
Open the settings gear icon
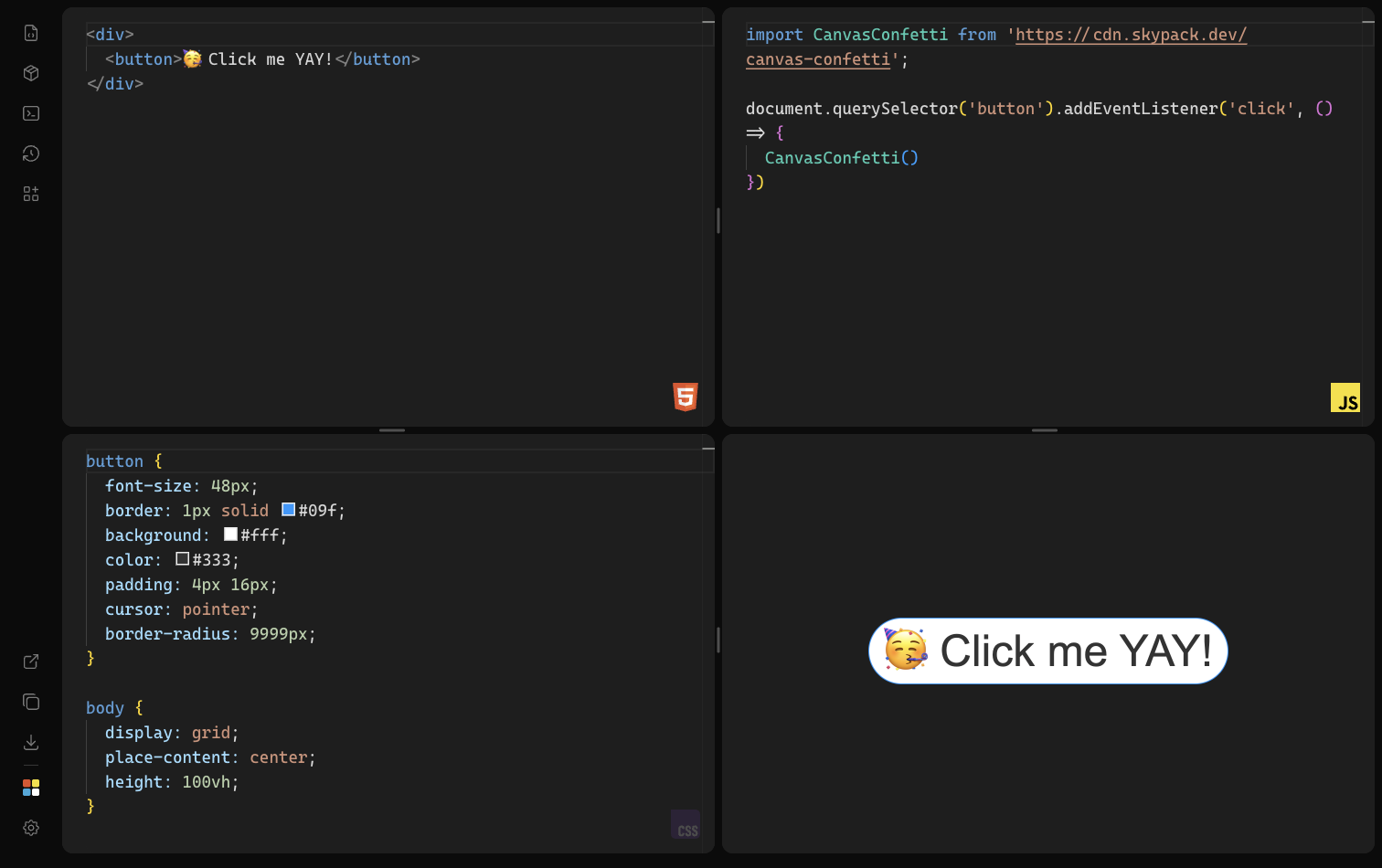pos(31,828)
